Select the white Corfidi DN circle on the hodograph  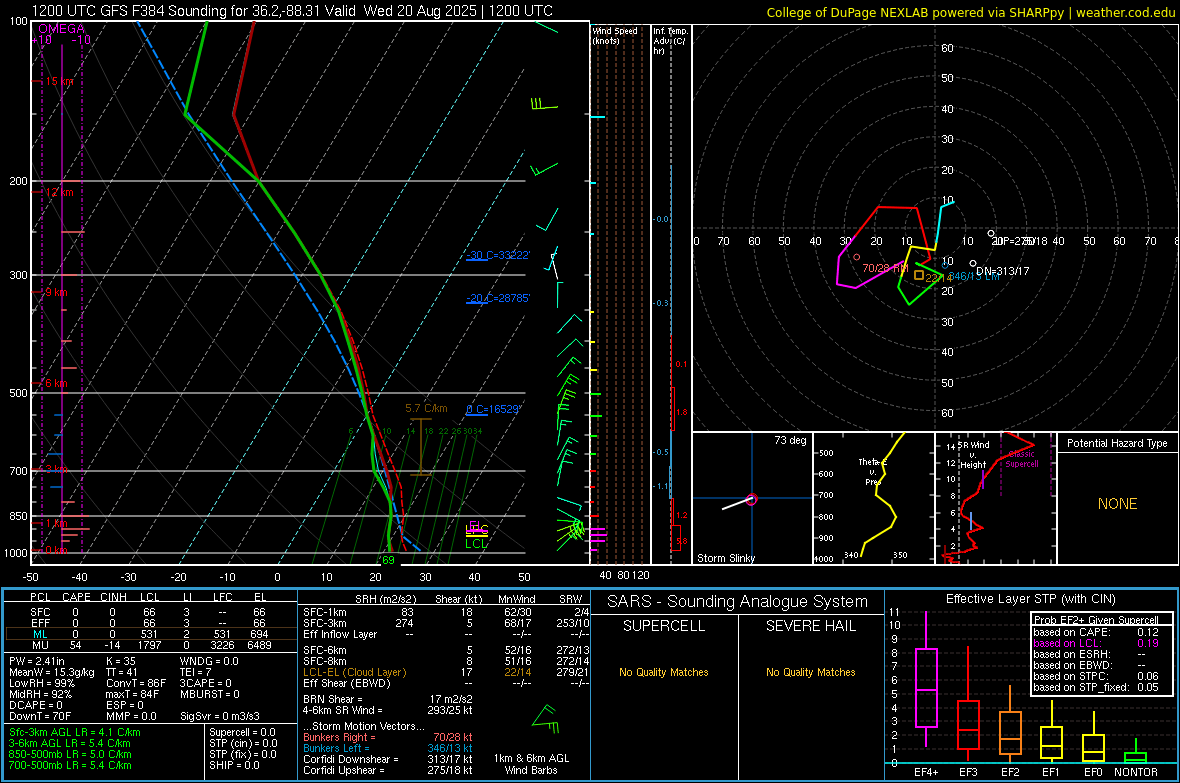pos(973,264)
